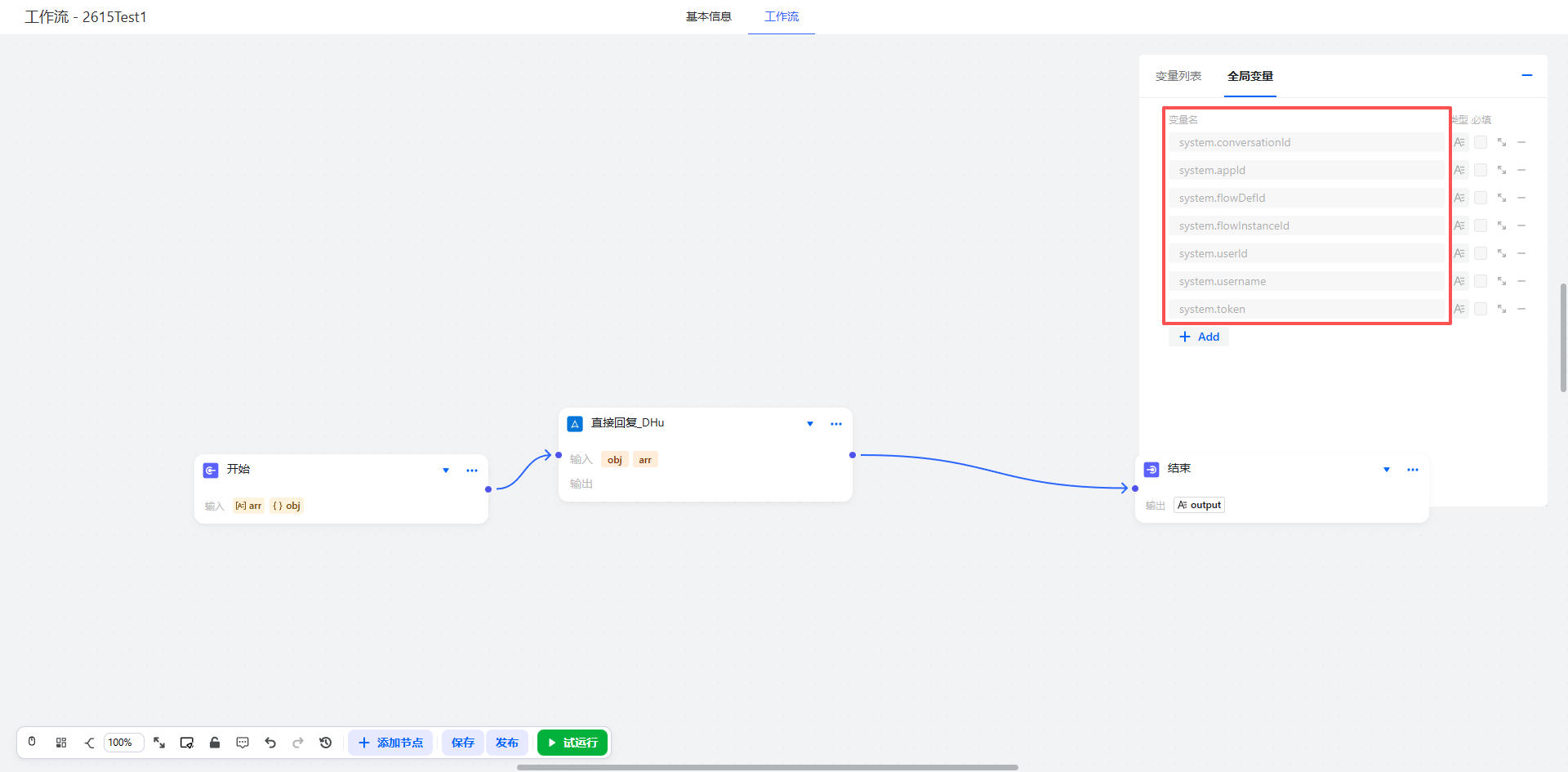
Task: Click Add to create a global variable
Action: click(x=1199, y=337)
